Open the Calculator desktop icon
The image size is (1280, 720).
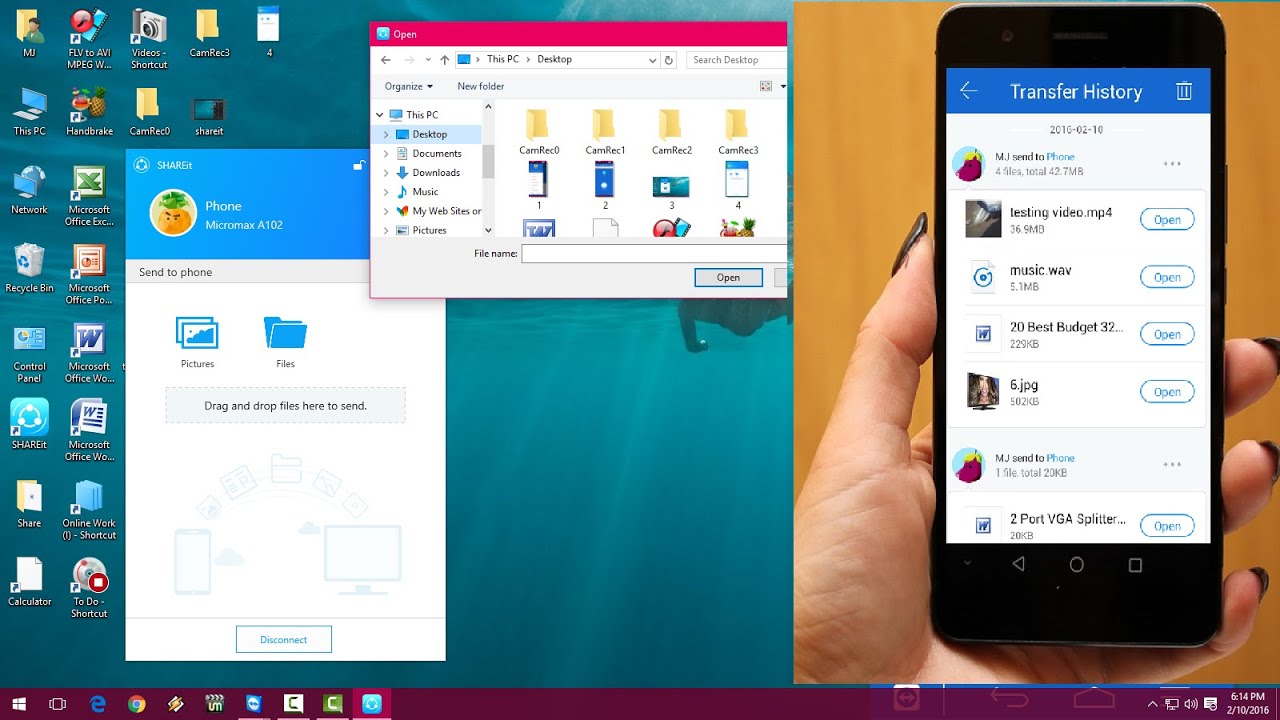(29, 582)
